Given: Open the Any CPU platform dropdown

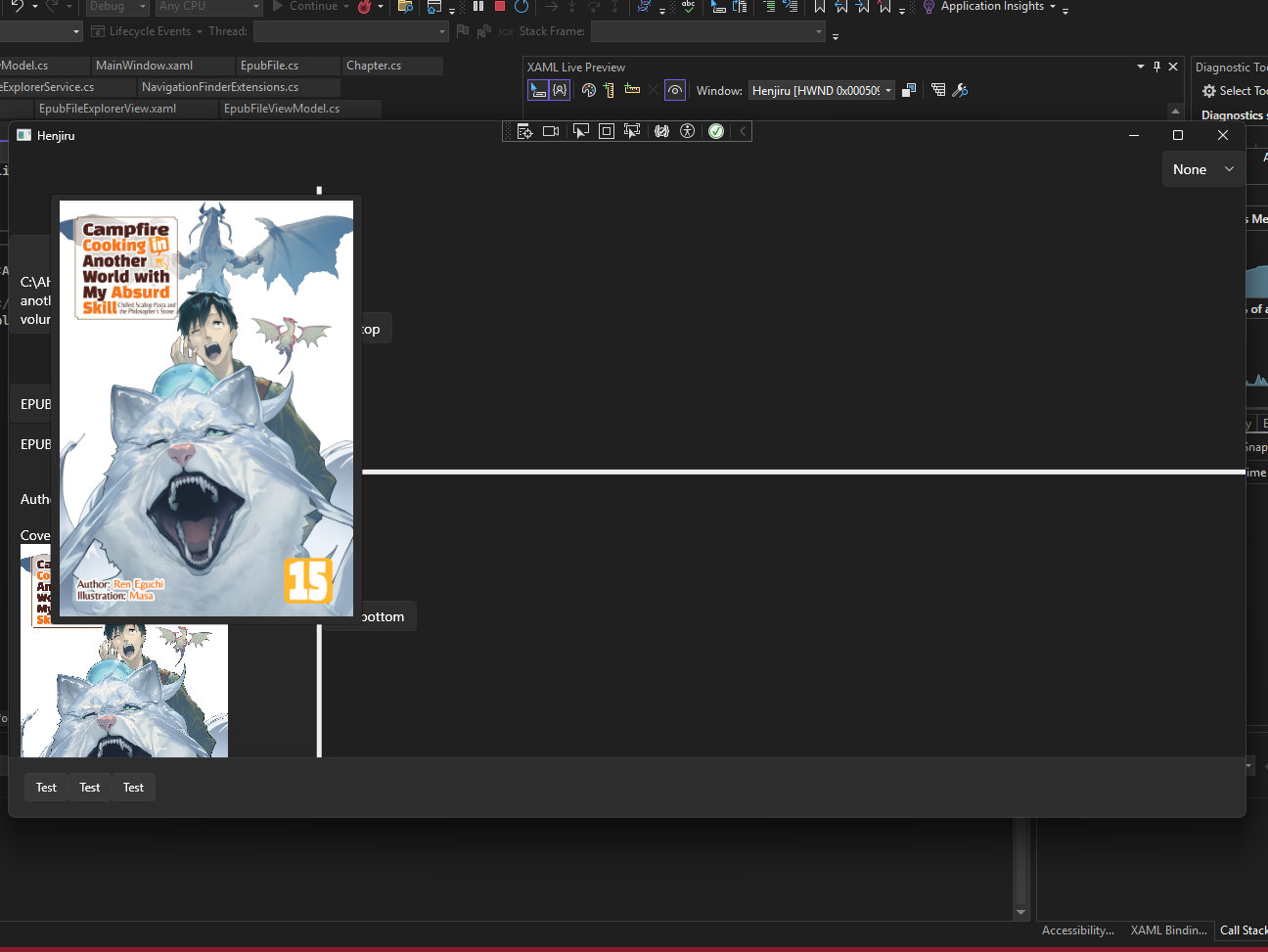Looking at the screenshot, I should (x=209, y=6).
